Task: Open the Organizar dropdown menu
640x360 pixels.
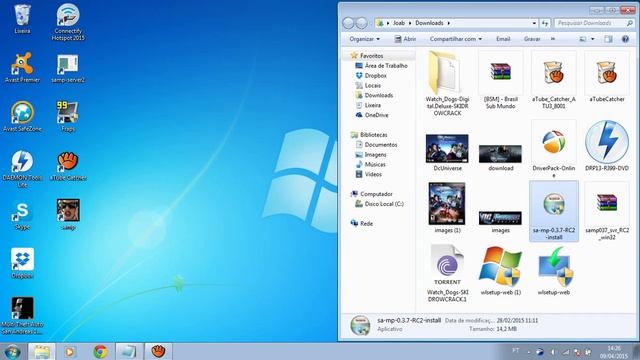Action: tap(364, 39)
